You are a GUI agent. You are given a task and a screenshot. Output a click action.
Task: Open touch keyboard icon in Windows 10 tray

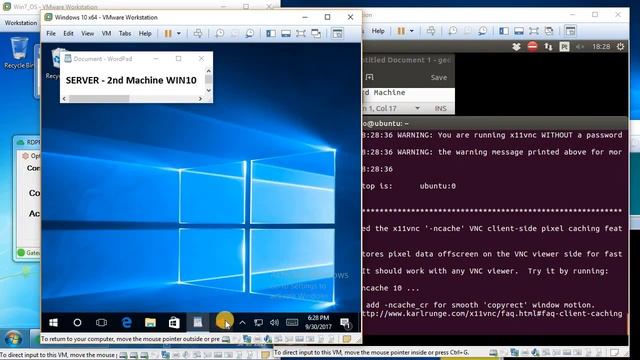[292, 323]
